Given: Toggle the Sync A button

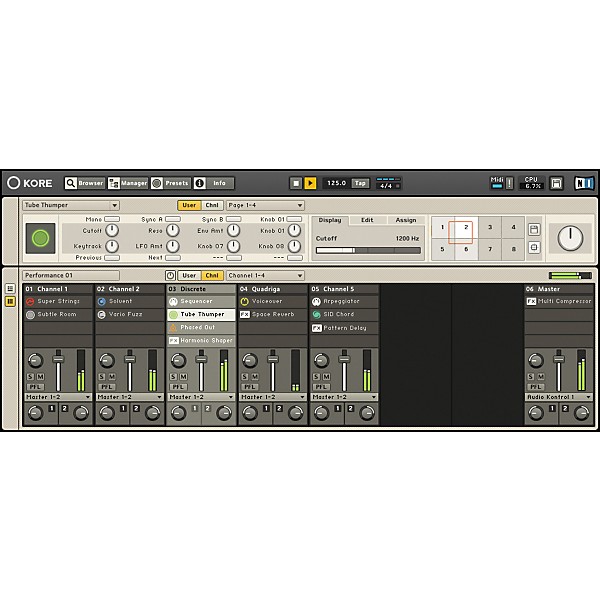Looking at the screenshot, I should [173, 219].
